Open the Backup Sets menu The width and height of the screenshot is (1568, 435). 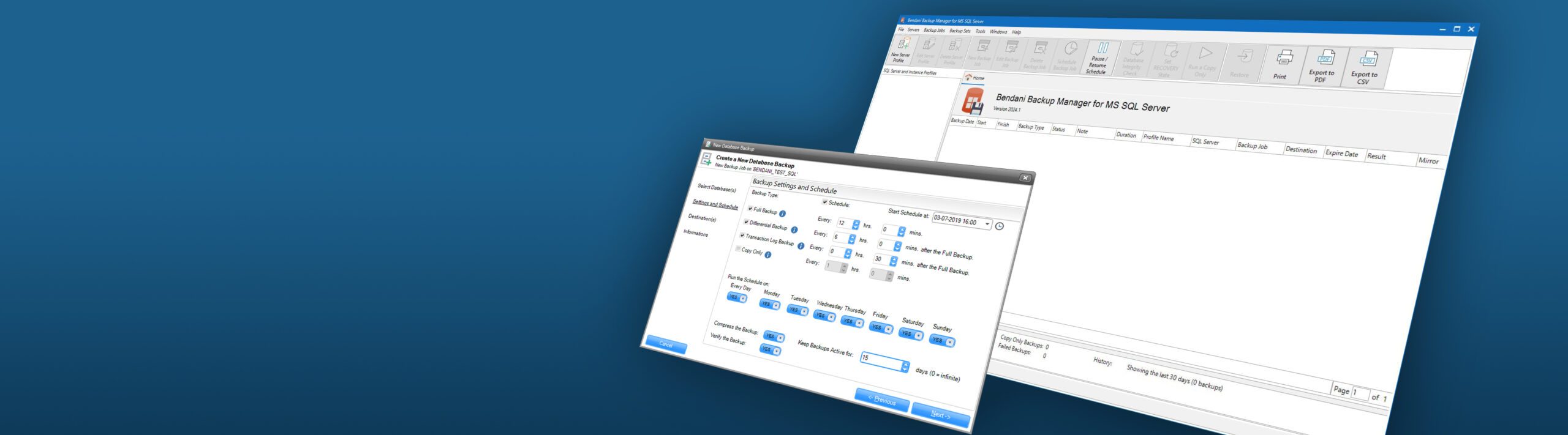[960, 31]
